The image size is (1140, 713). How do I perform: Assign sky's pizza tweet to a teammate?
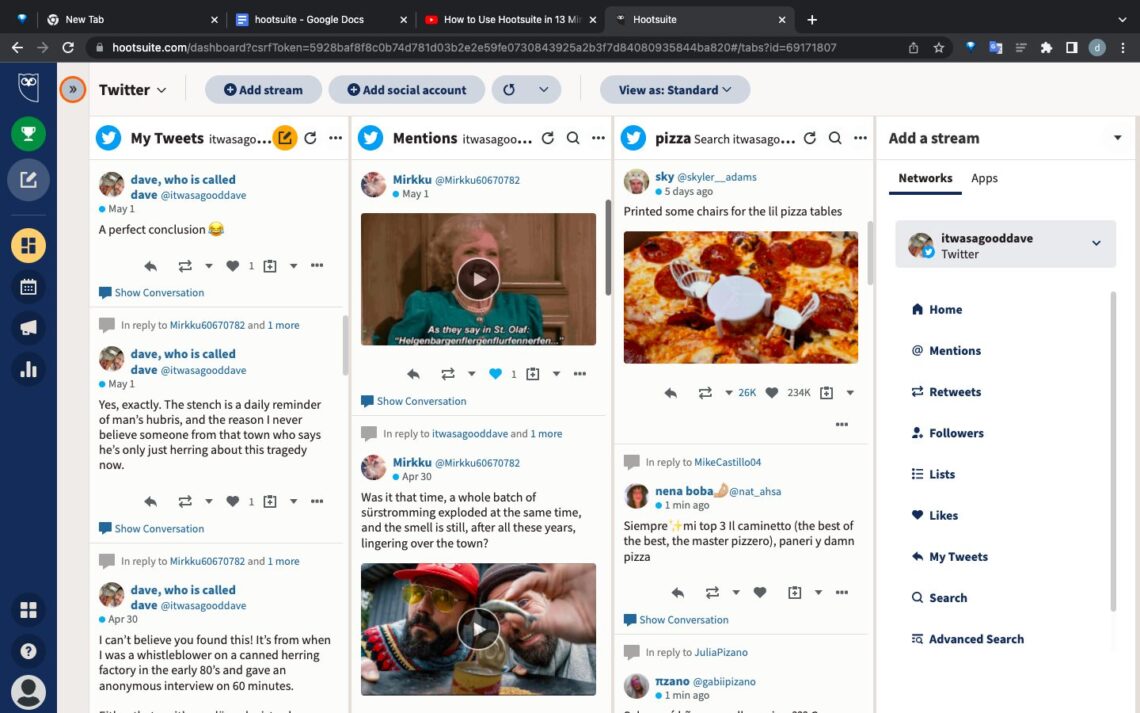[x=824, y=393]
